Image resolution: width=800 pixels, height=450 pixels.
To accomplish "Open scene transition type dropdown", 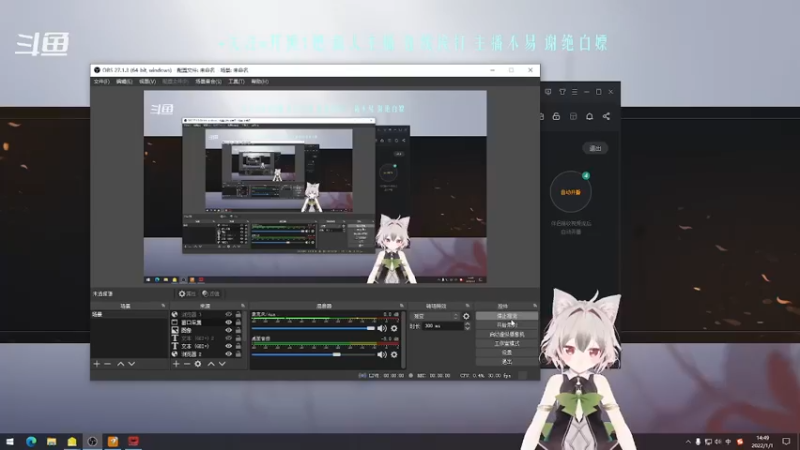I will click(435, 316).
